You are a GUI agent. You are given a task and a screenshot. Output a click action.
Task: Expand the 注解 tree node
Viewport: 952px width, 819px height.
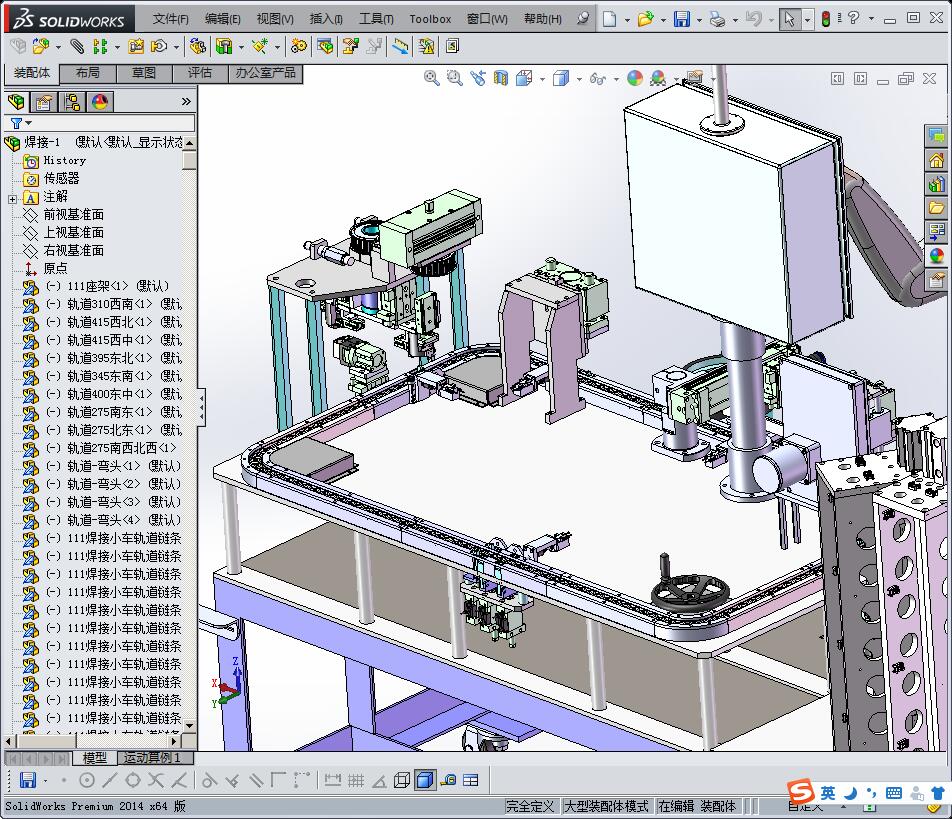click(13, 197)
